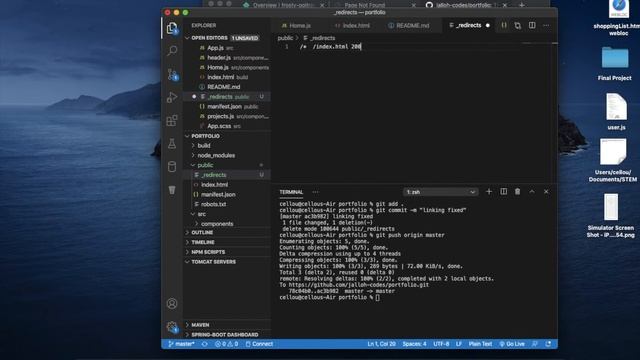Click the UTF-8 encoding status item
Image resolution: width=640 pixels, height=360 pixels.
pyautogui.click(x=441, y=344)
